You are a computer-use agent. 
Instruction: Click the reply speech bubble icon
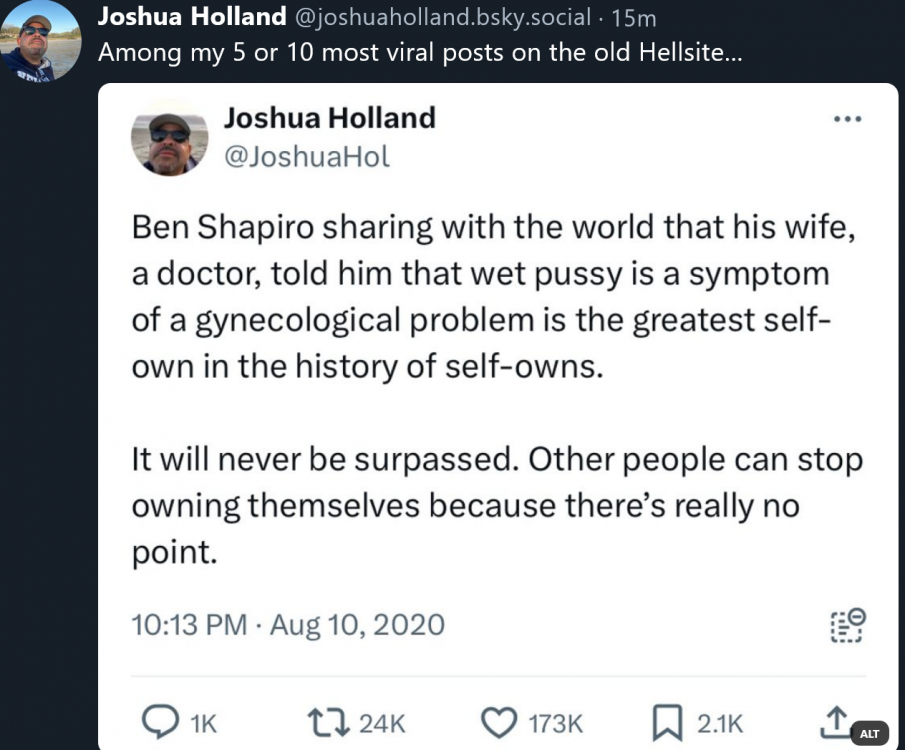160,722
